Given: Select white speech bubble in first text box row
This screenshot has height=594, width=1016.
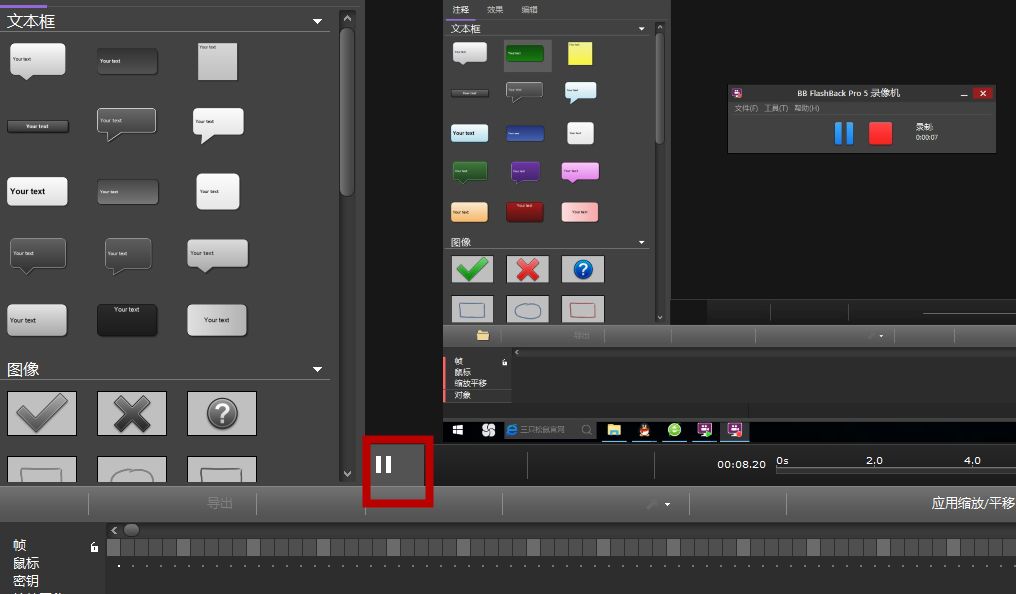Looking at the screenshot, I should point(38,61).
